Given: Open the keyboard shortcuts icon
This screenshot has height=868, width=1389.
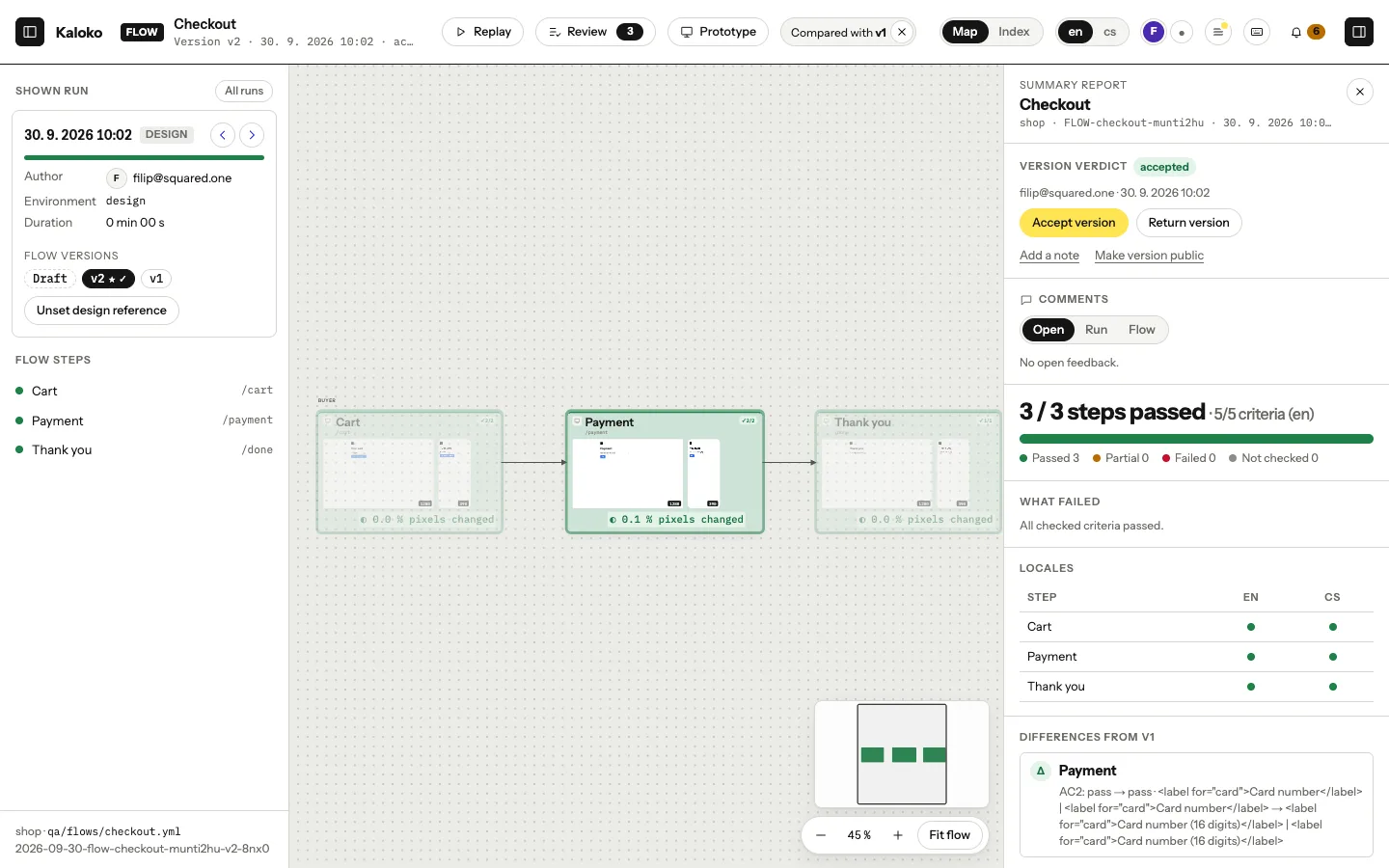Looking at the screenshot, I should point(1257,32).
